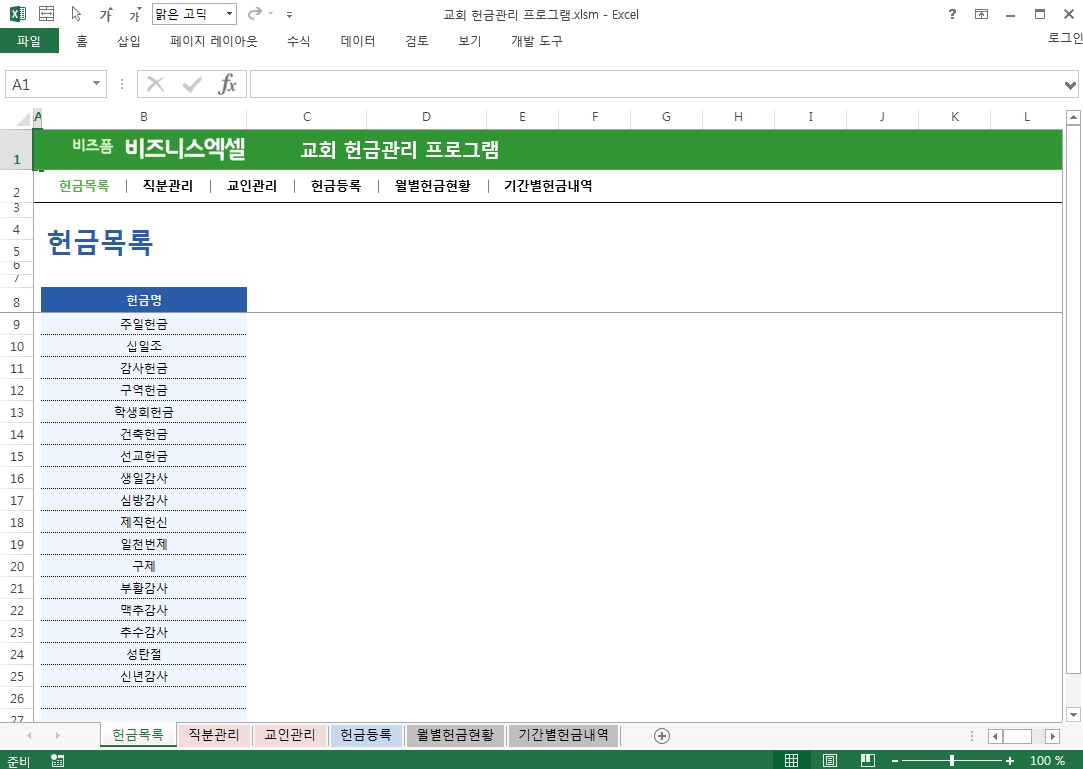Image resolution: width=1083 pixels, height=769 pixels.
Task: Click the 헌금등록 navigation link
Action: [336, 186]
